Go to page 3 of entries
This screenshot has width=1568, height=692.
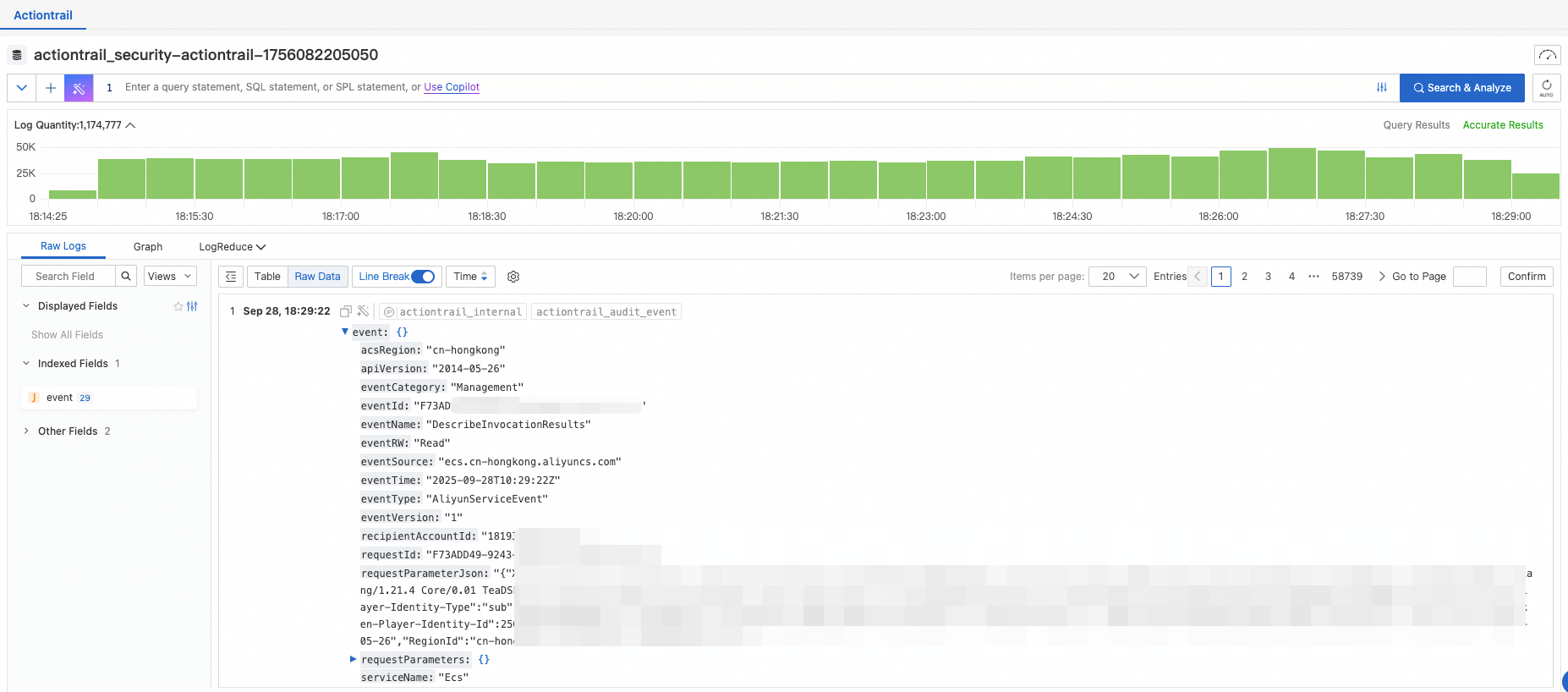tap(1269, 277)
